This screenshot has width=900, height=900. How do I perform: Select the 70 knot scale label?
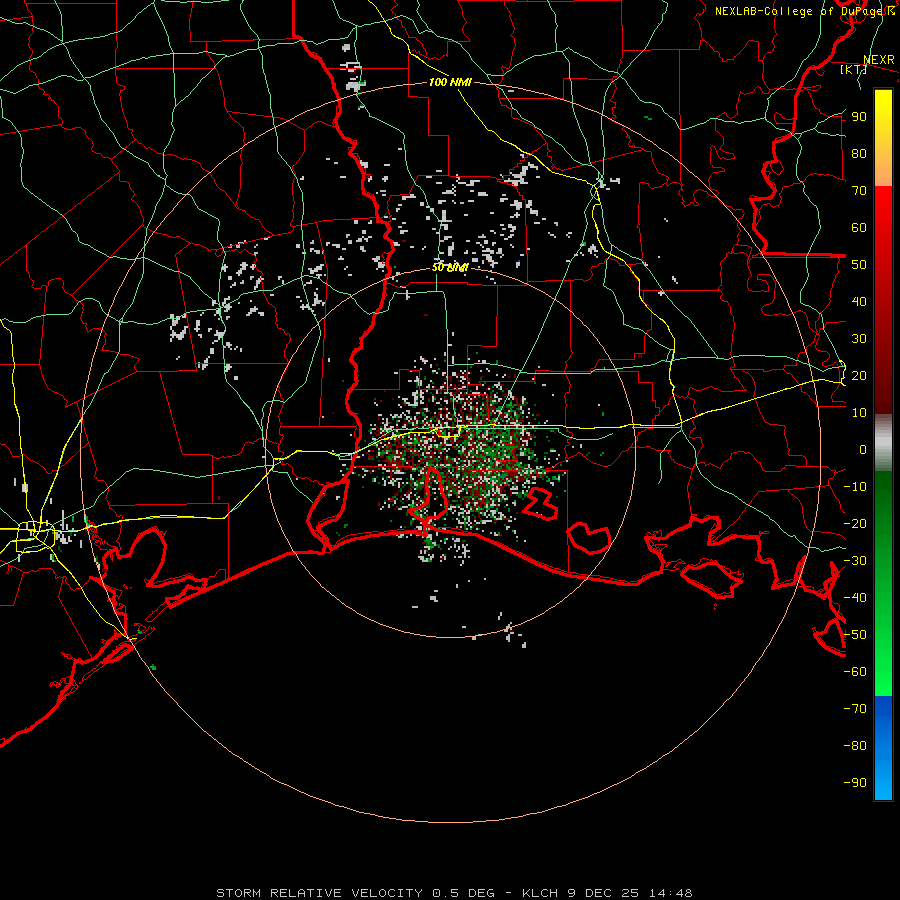pos(859,191)
